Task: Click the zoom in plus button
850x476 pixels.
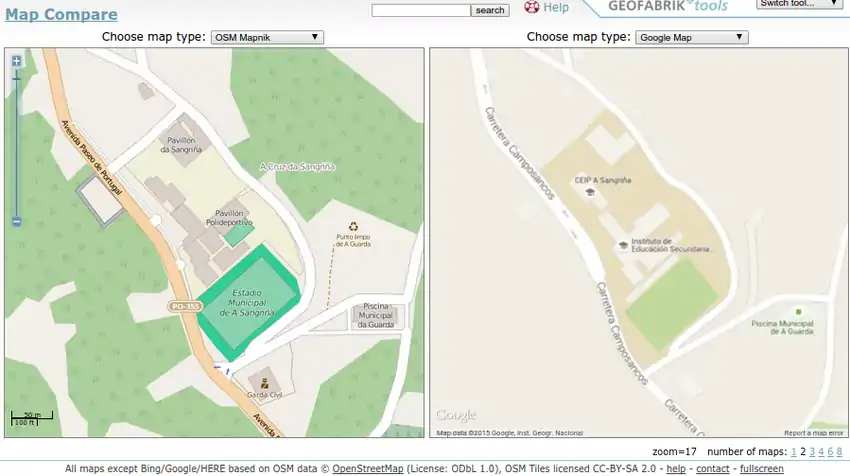Action: pos(16,61)
